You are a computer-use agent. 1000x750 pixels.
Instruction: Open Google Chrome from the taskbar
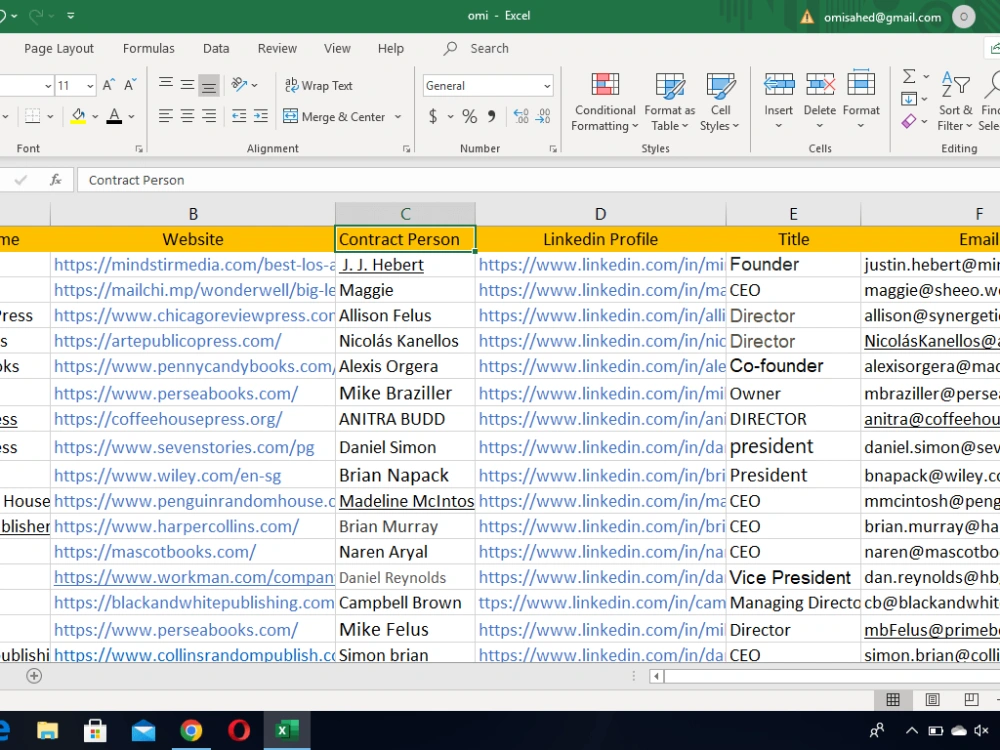(191, 730)
